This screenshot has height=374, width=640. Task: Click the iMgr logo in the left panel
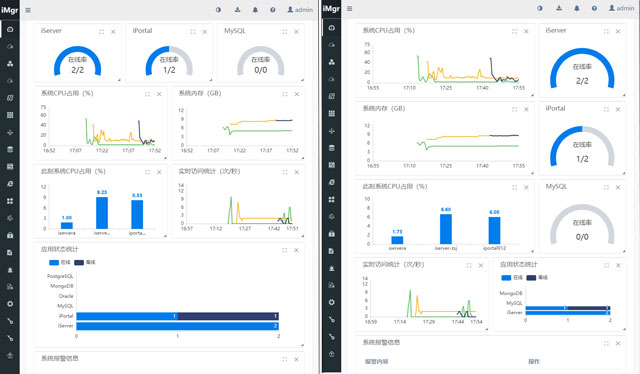point(9,10)
